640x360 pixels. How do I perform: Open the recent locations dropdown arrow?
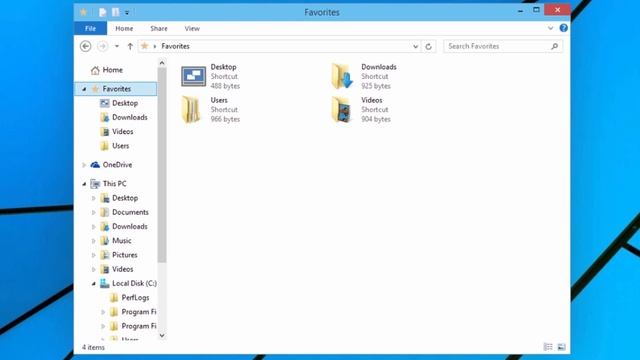(x=117, y=46)
